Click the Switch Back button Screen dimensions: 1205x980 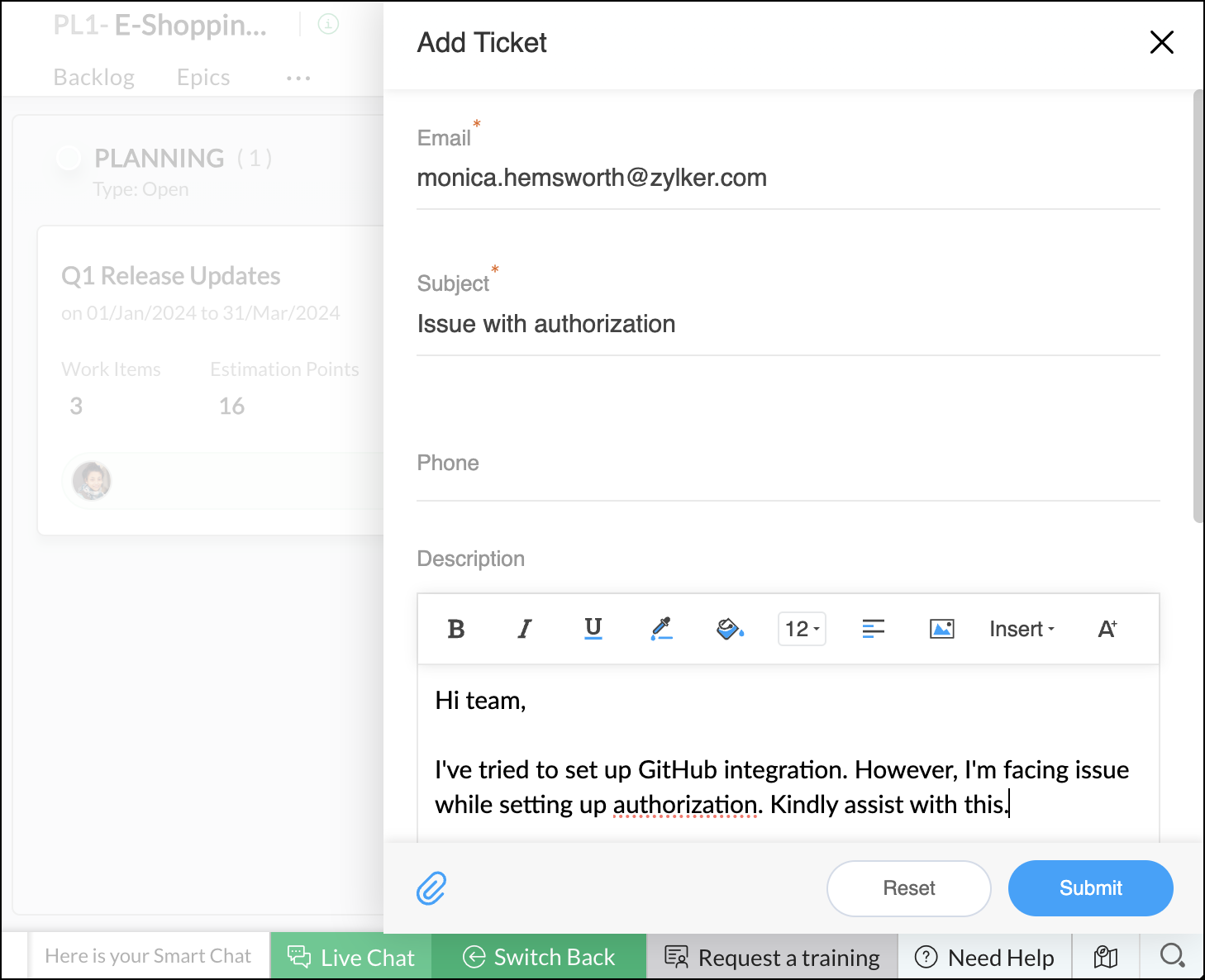click(539, 957)
